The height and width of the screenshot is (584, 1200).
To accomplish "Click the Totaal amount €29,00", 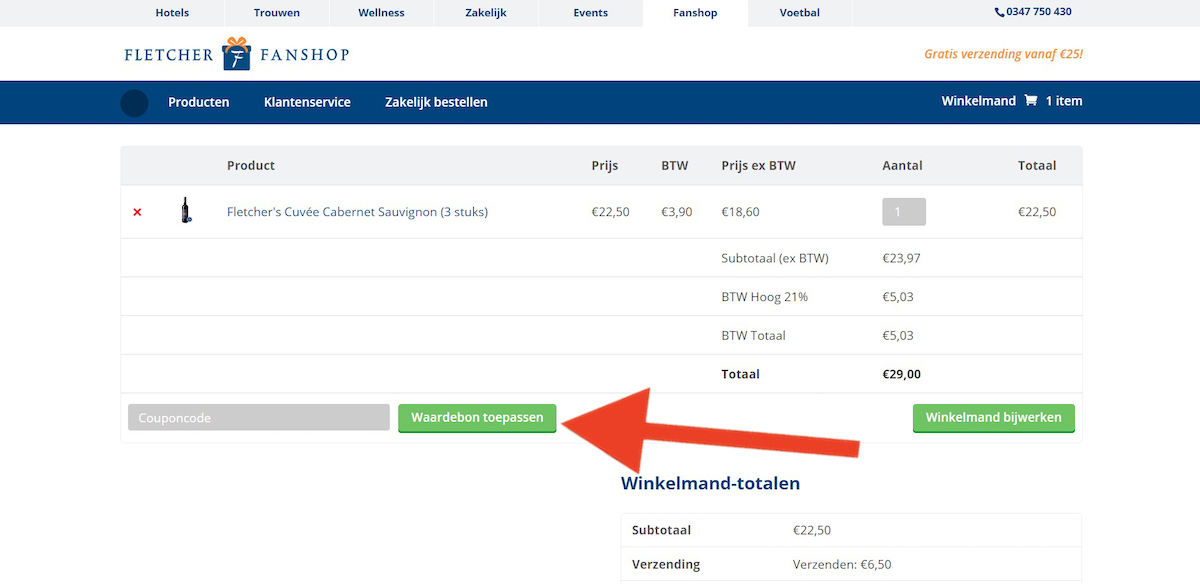I will 902,374.
